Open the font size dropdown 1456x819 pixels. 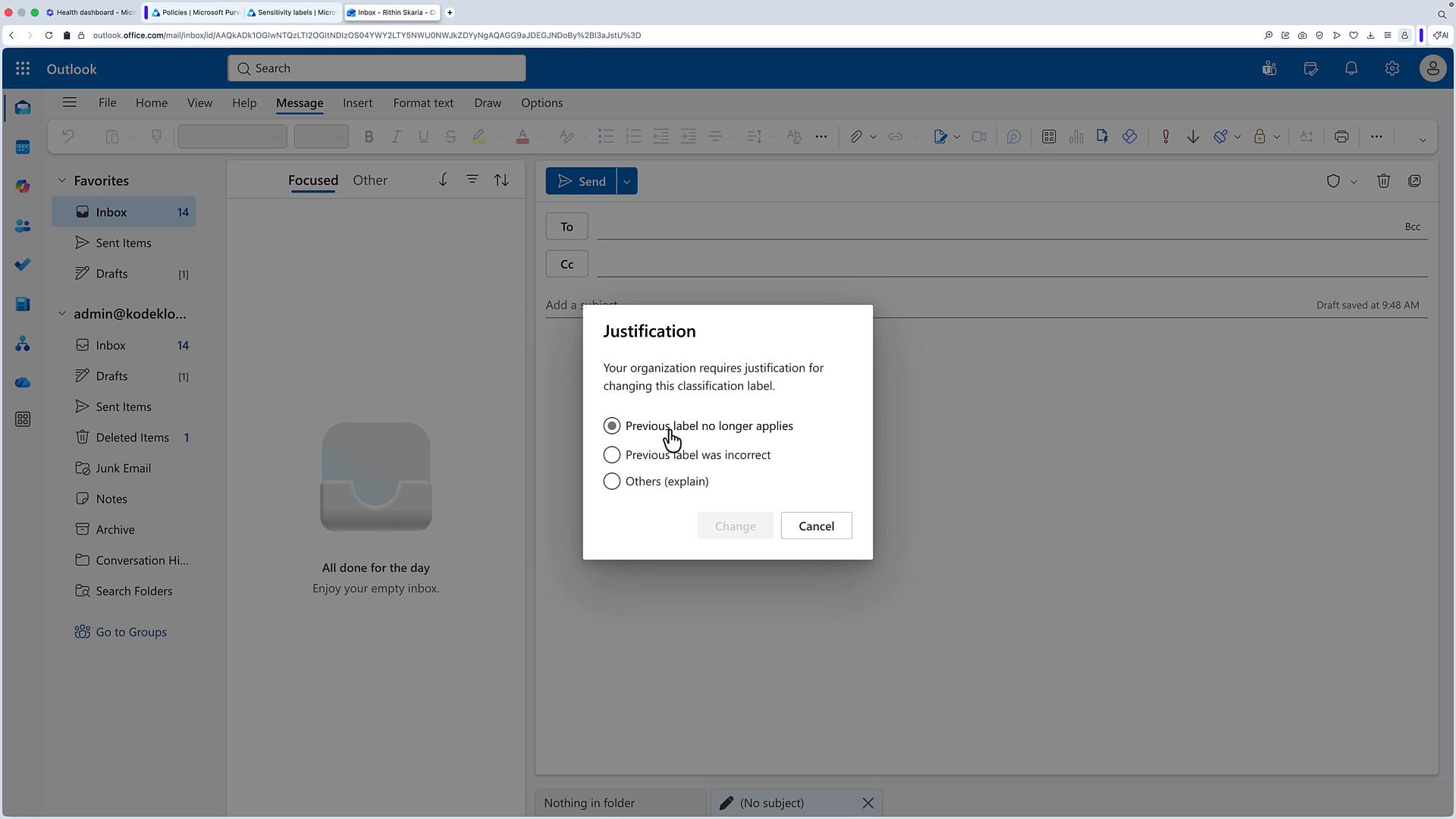(321, 136)
